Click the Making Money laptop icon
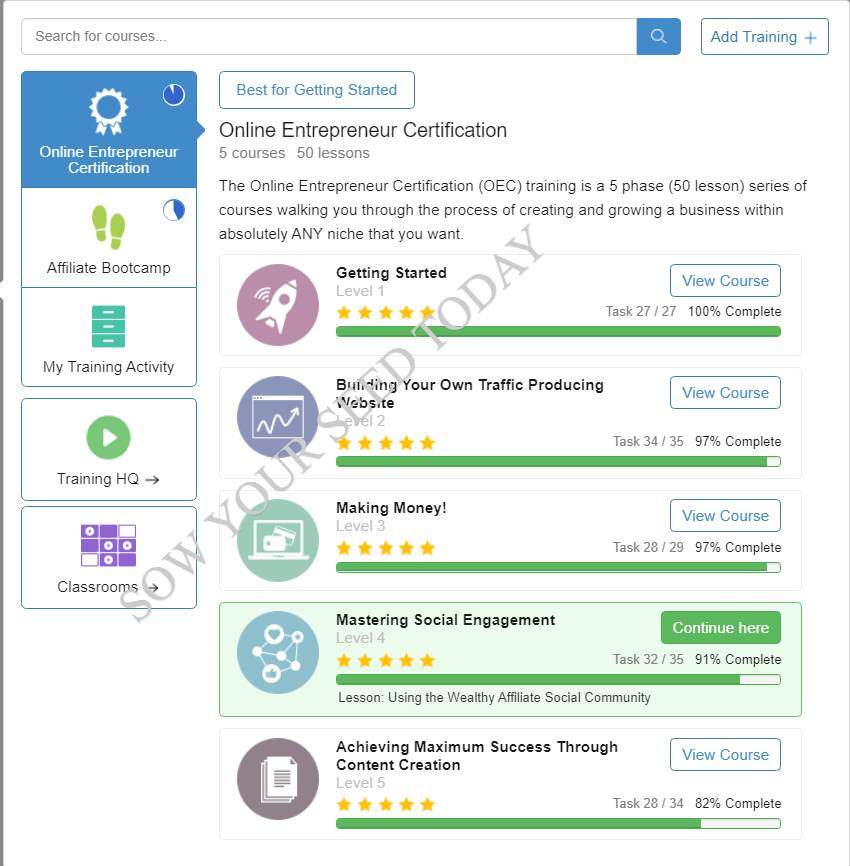850x866 pixels. (x=278, y=540)
